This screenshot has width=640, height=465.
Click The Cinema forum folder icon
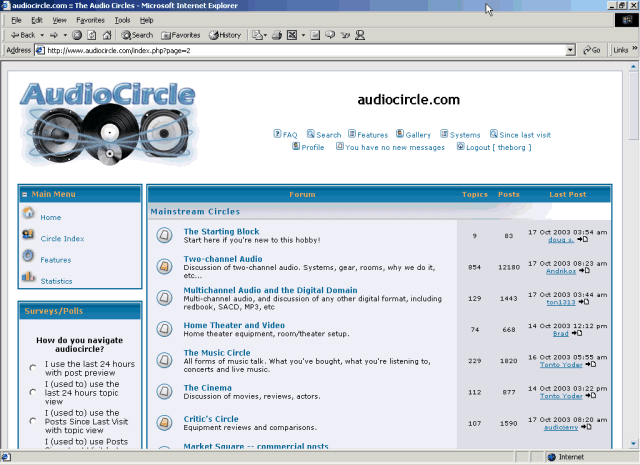click(x=164, y=391)
